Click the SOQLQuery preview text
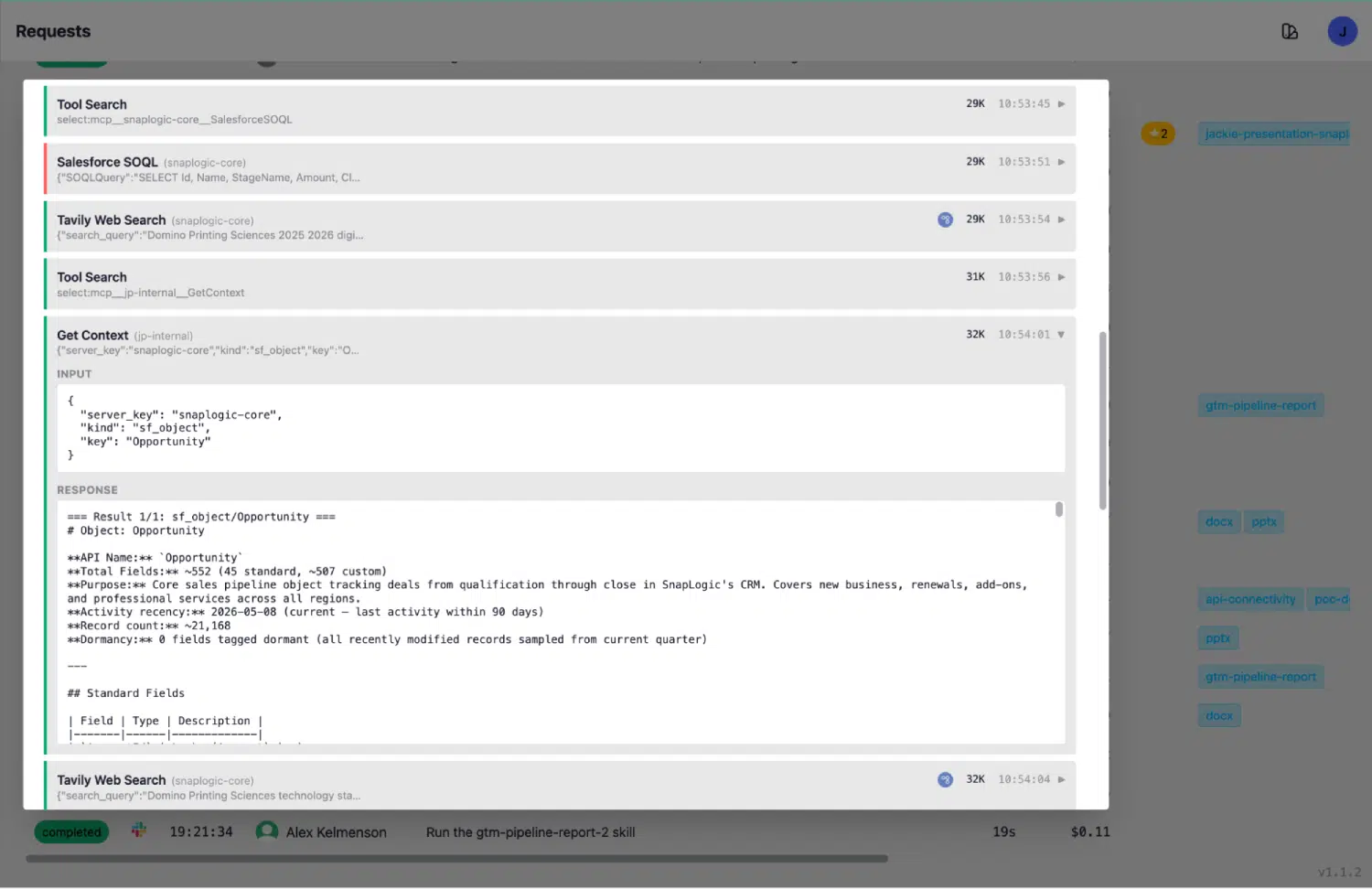The width and height of the screenshot is (1372, 889). click(209, 177)
